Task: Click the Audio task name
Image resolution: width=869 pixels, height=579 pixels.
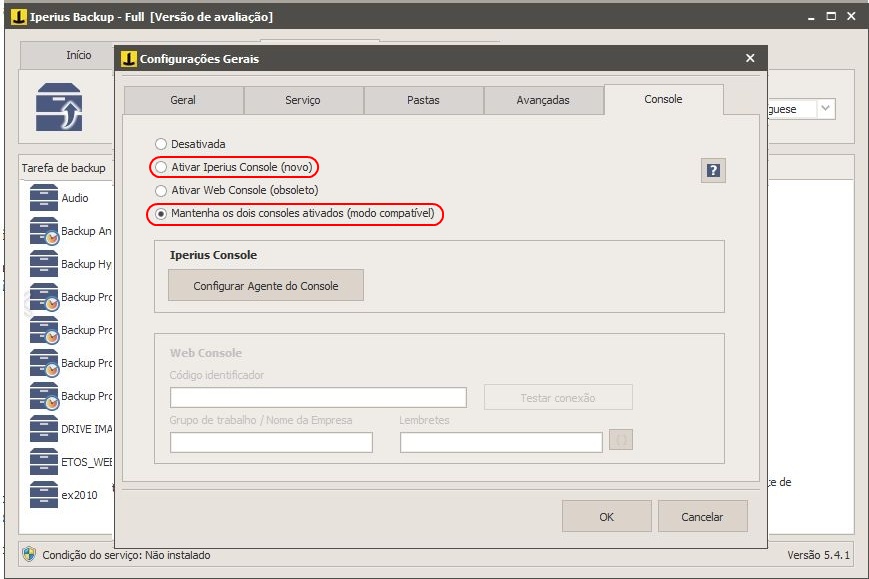Action: coord(75,198)
